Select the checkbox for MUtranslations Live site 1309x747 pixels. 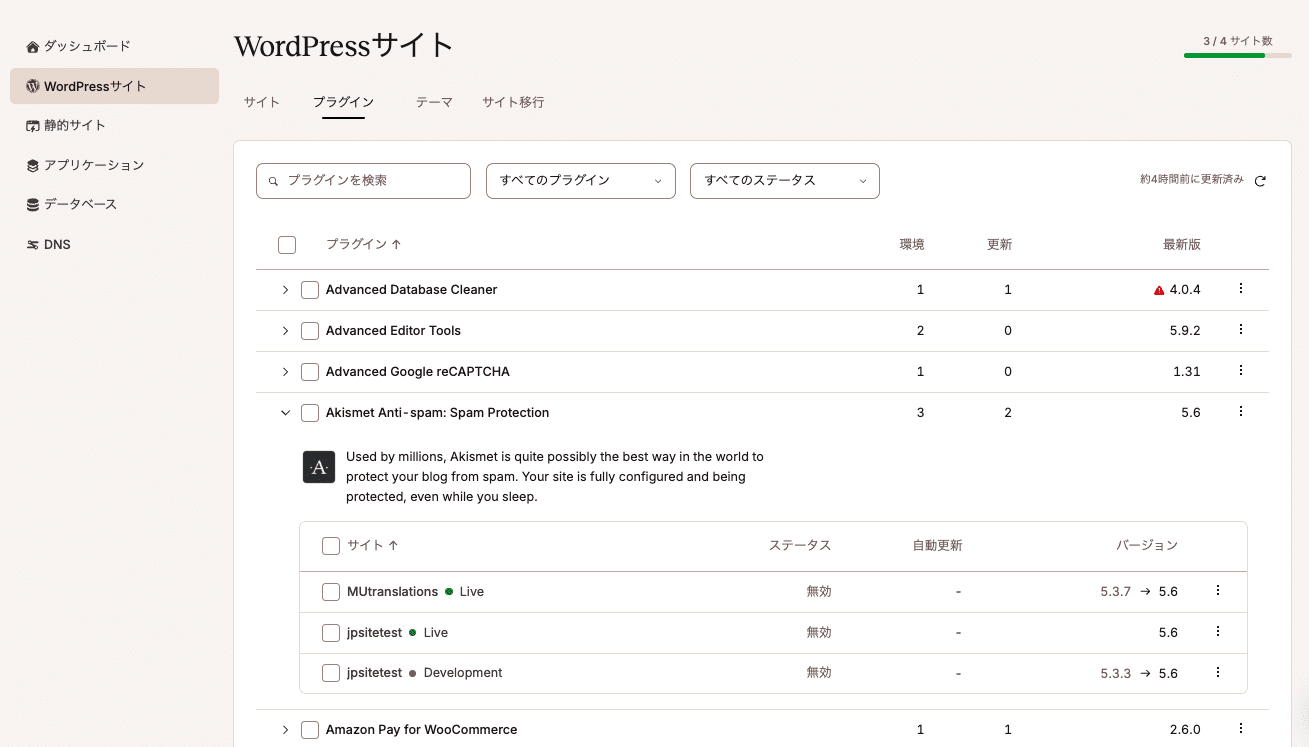point(331,591)
